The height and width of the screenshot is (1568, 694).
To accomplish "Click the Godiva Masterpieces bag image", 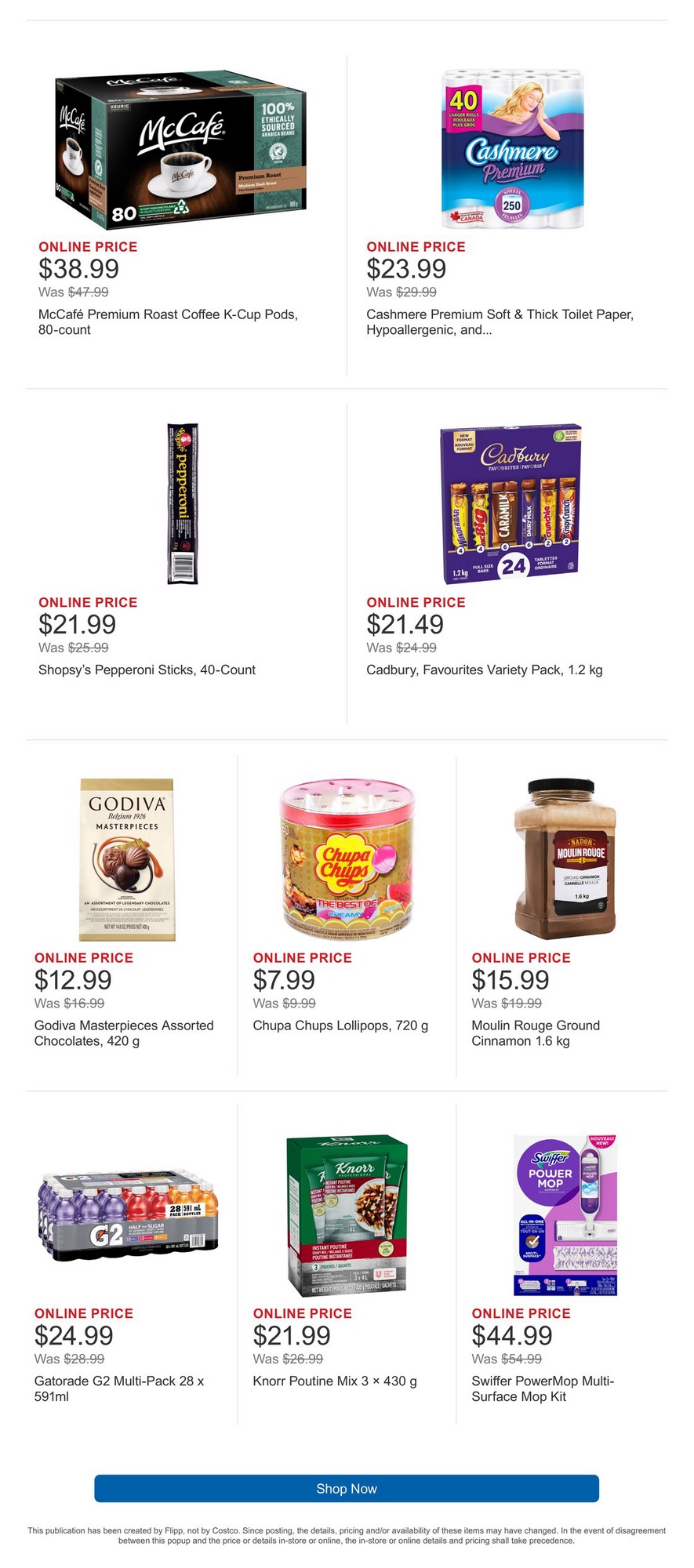I will (127, 860).
